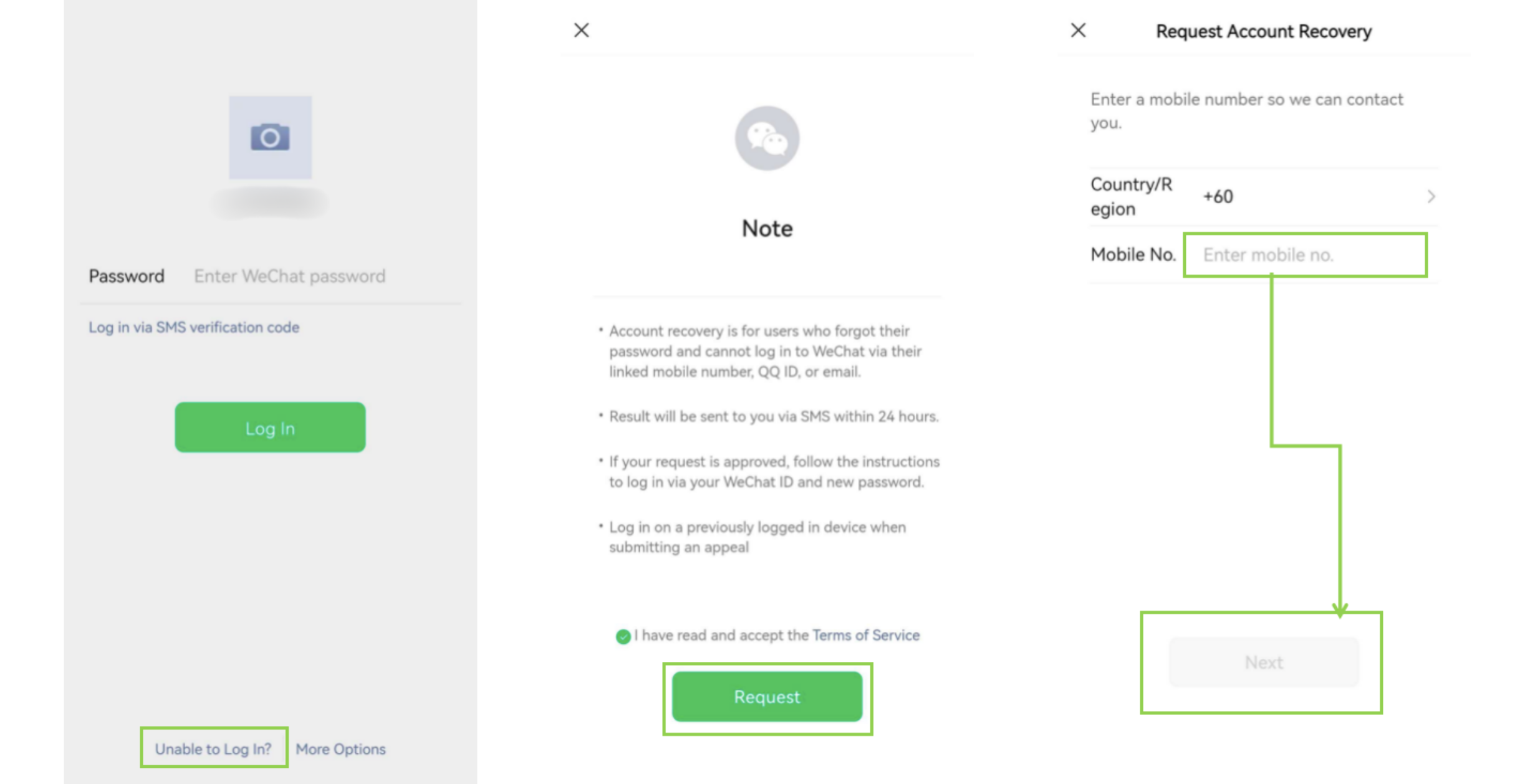Click the Request Account Recovery title

click(1263, 31)
